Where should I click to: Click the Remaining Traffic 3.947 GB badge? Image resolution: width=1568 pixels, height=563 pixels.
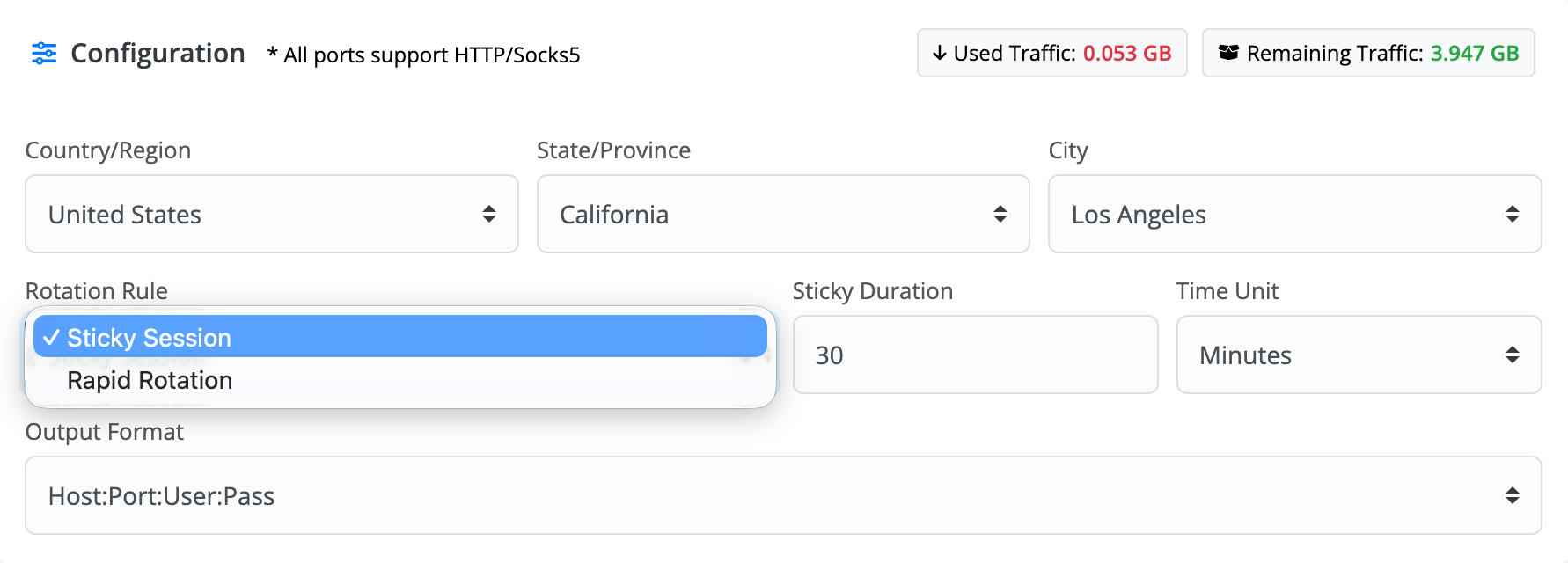(x=1368, y=54)
